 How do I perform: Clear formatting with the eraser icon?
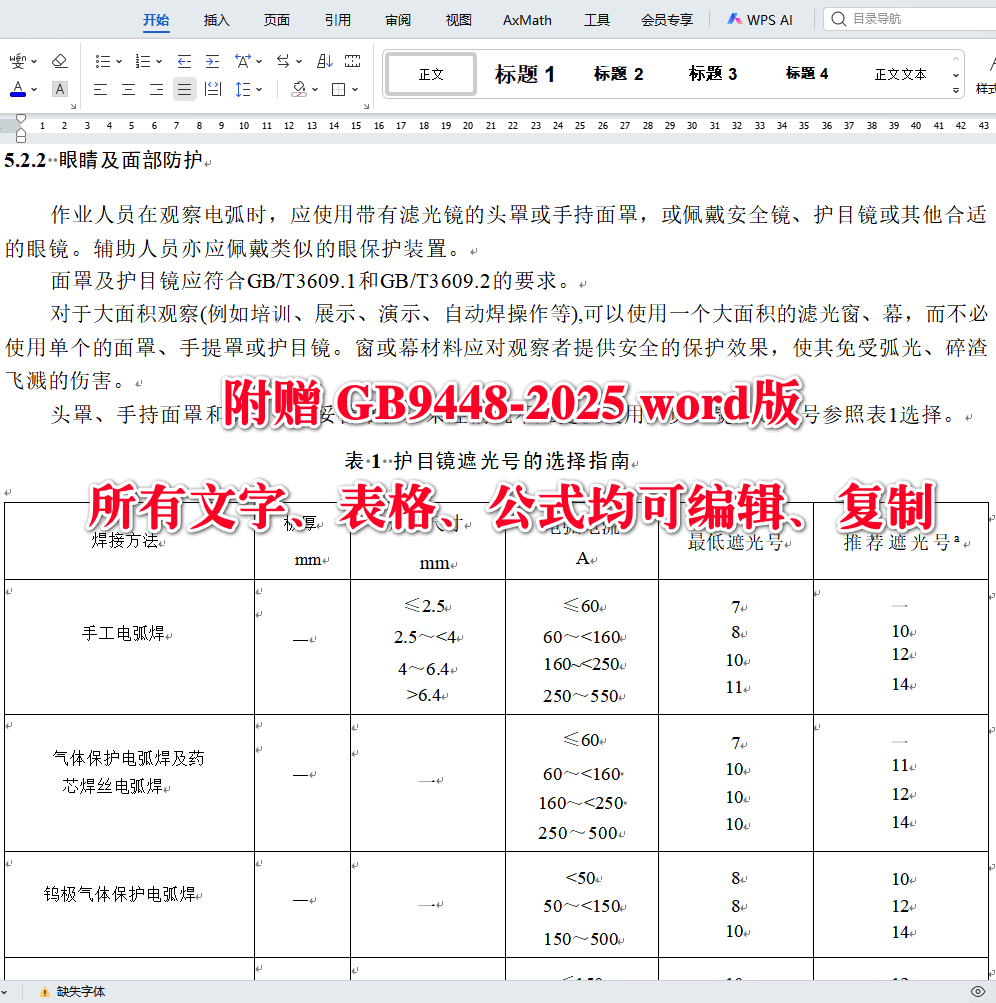click(x=58, y=60)
